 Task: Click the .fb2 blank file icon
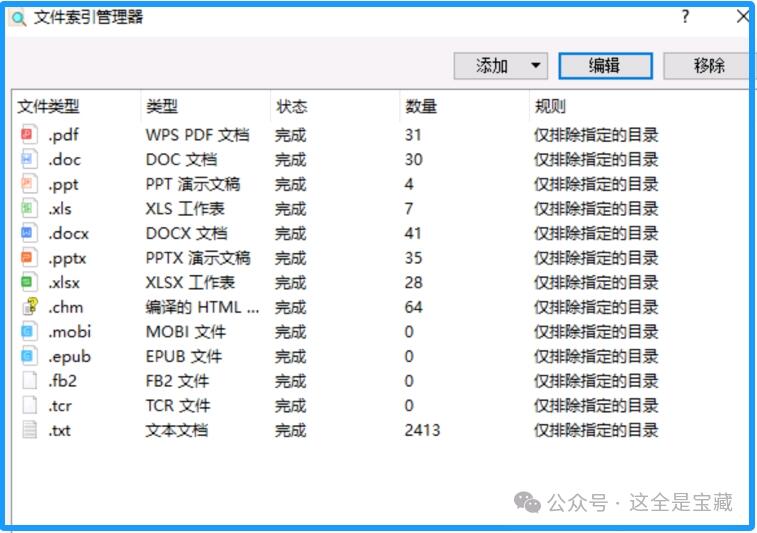29,380
